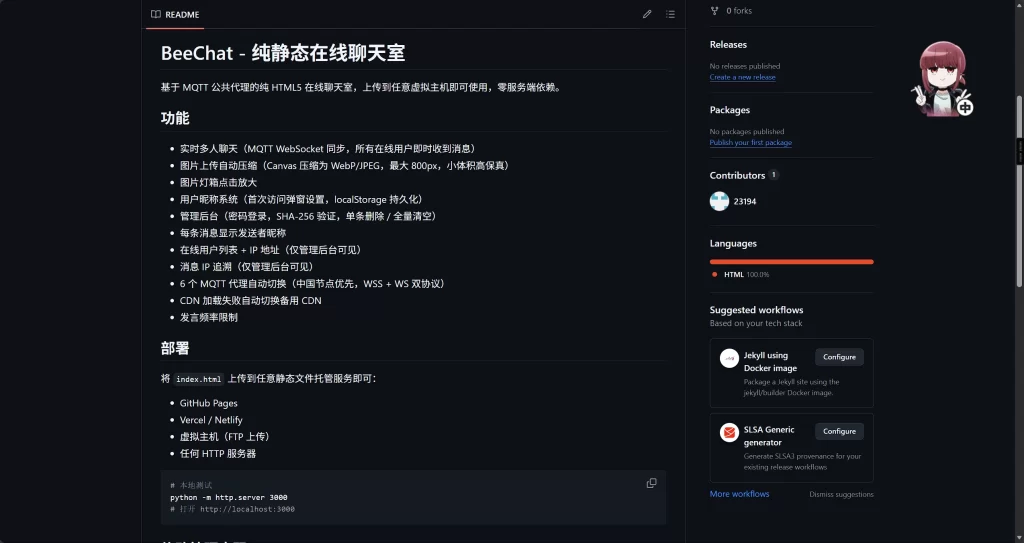The image size is (1024, 543).
Task: Click the 6 个 MQTT 代理自动切换 item
Action: tap(314, 284)
